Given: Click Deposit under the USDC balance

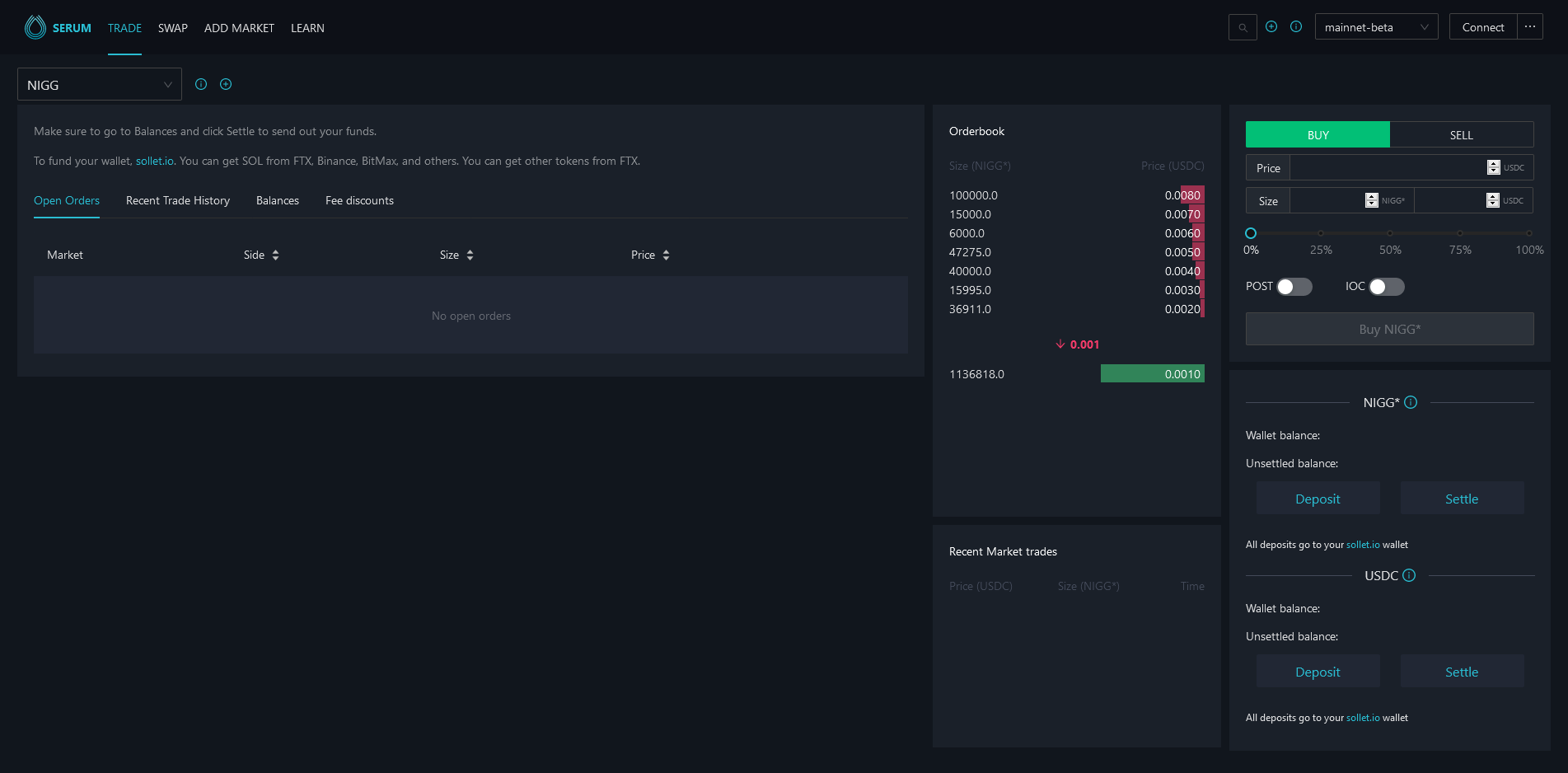Looking at the screenshot, I should click(1318, 672).
